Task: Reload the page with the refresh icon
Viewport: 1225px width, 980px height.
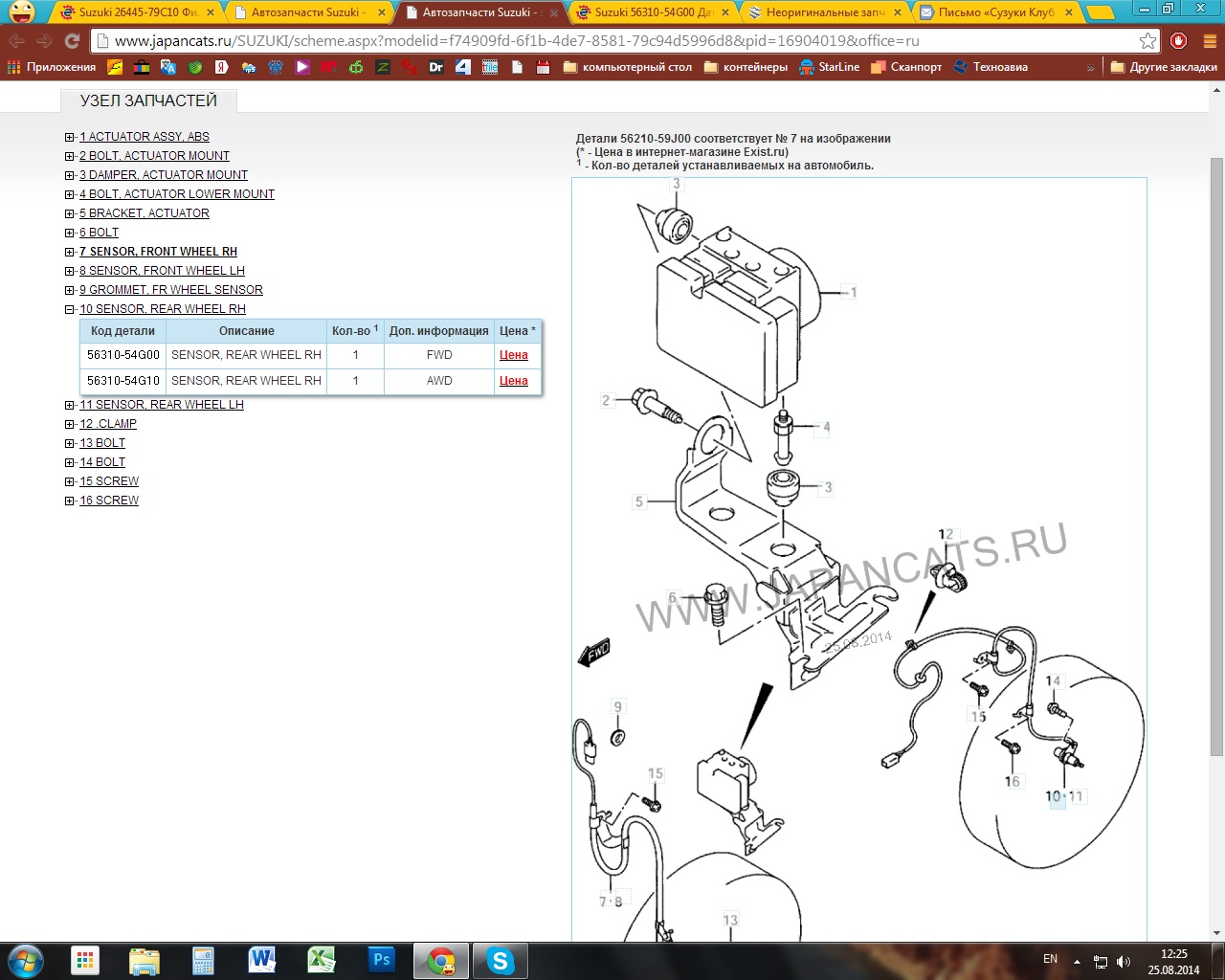Action: click(72, 41)
